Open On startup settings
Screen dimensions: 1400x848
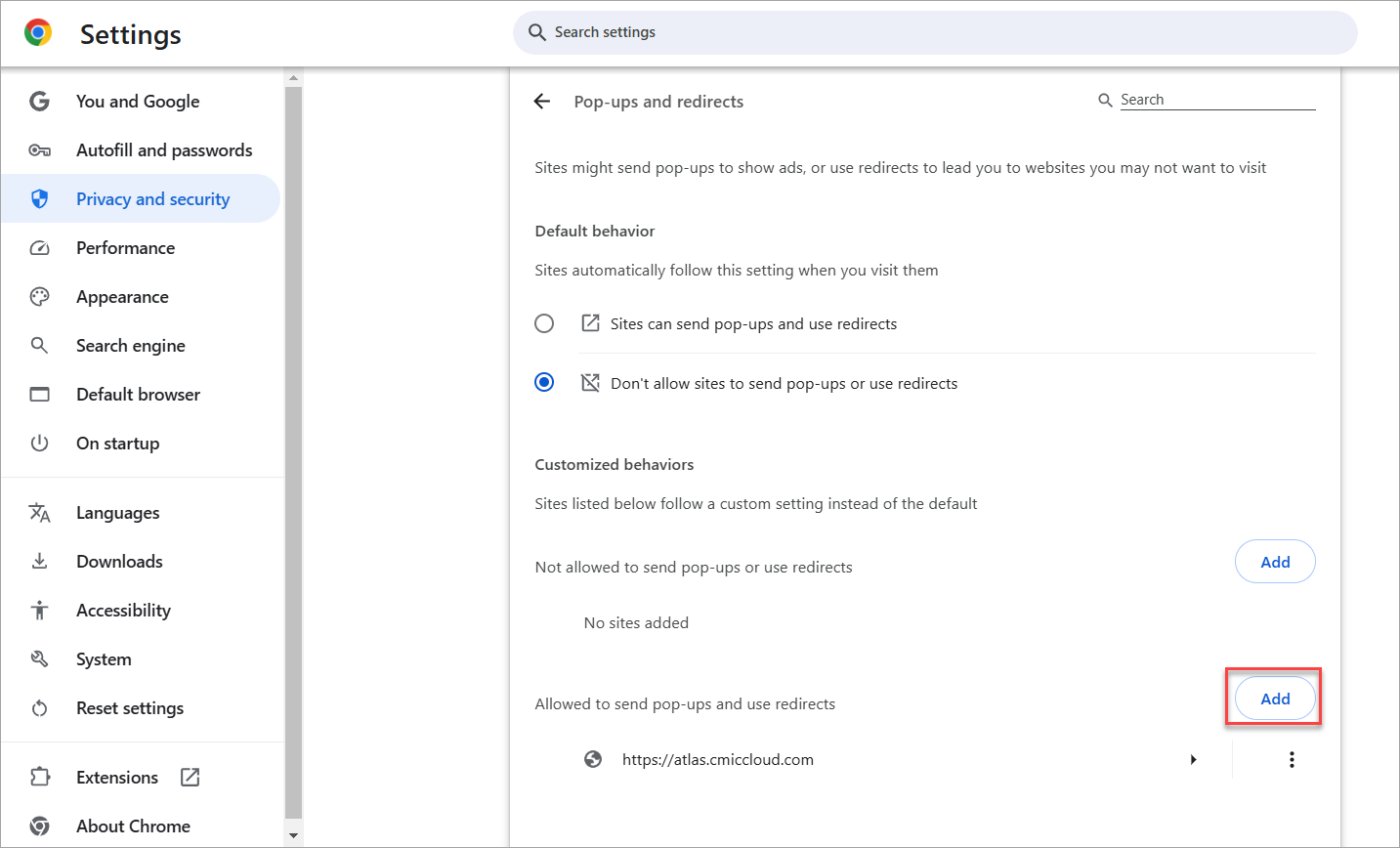pos(141,444)
